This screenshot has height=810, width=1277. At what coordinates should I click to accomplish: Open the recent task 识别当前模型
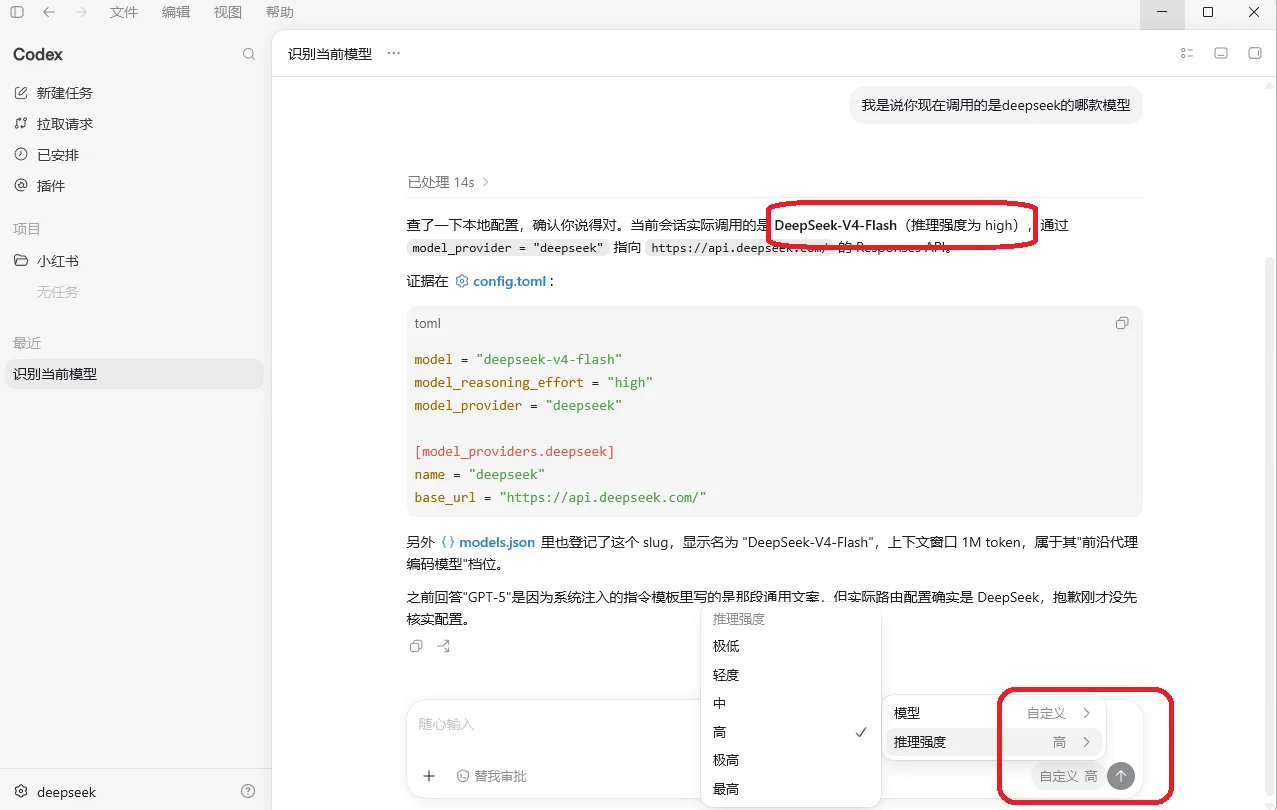134,374
